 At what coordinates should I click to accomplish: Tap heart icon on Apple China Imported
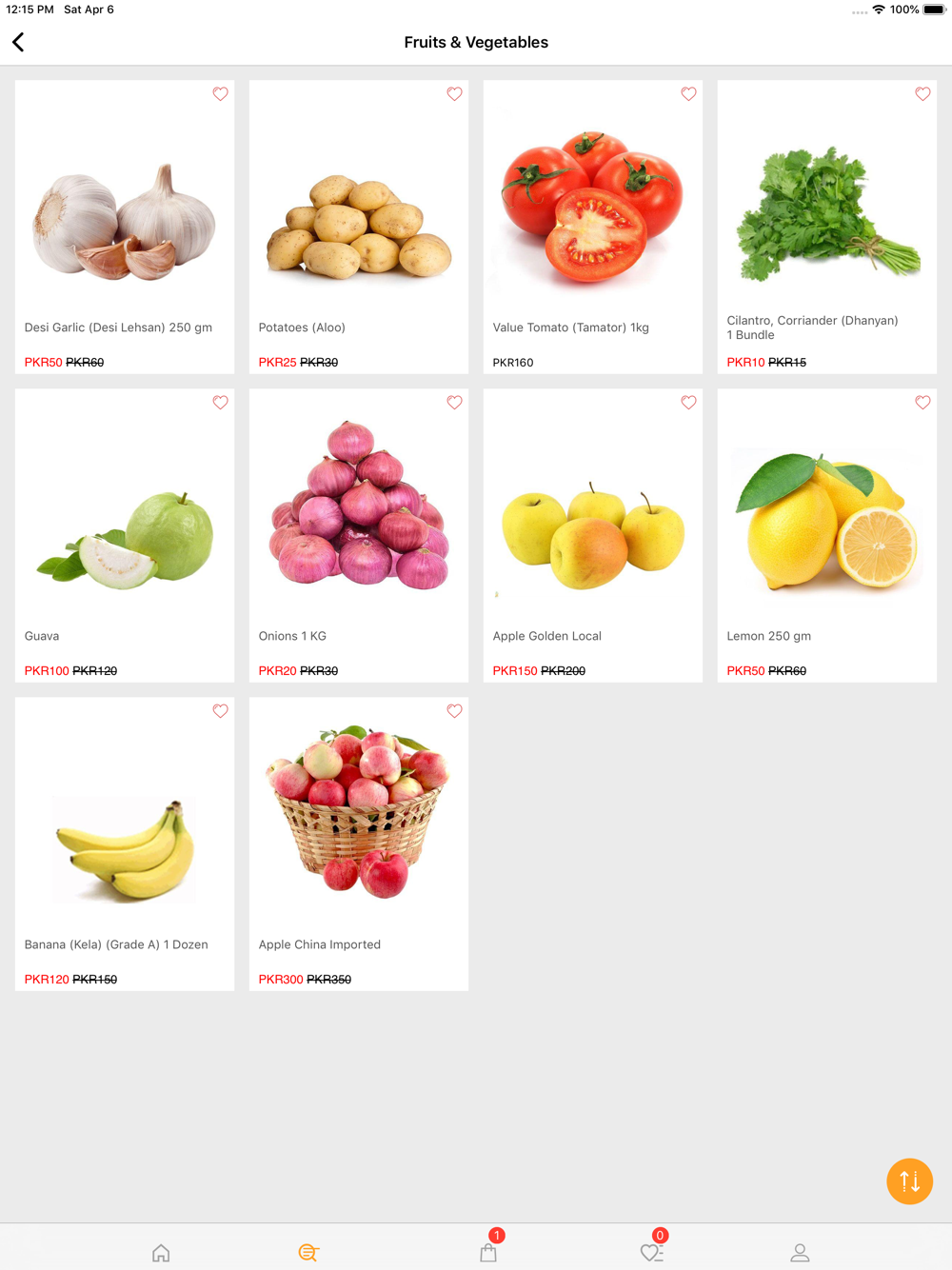454,711
